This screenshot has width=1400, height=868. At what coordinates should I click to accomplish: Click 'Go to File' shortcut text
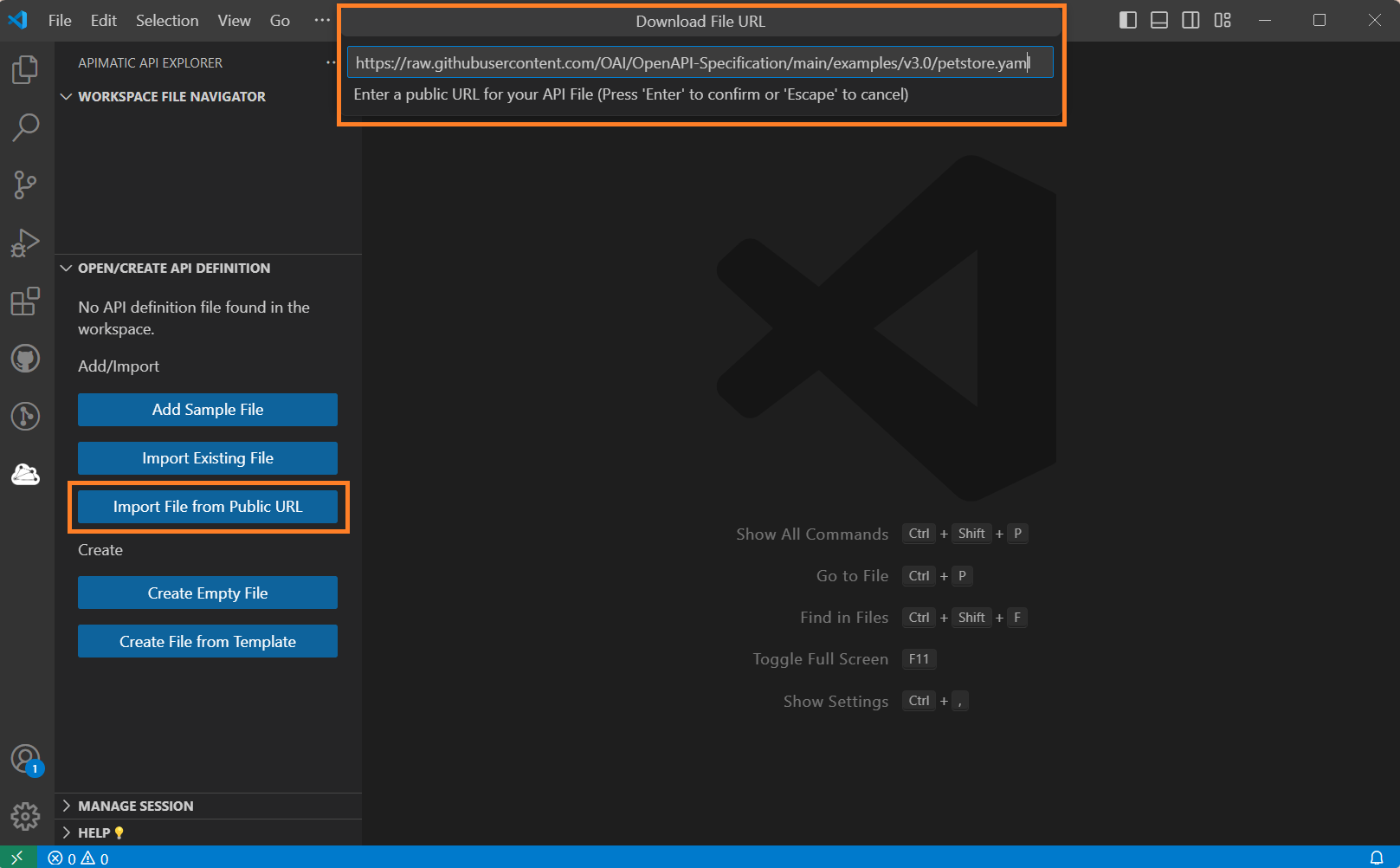click(852, 576)
